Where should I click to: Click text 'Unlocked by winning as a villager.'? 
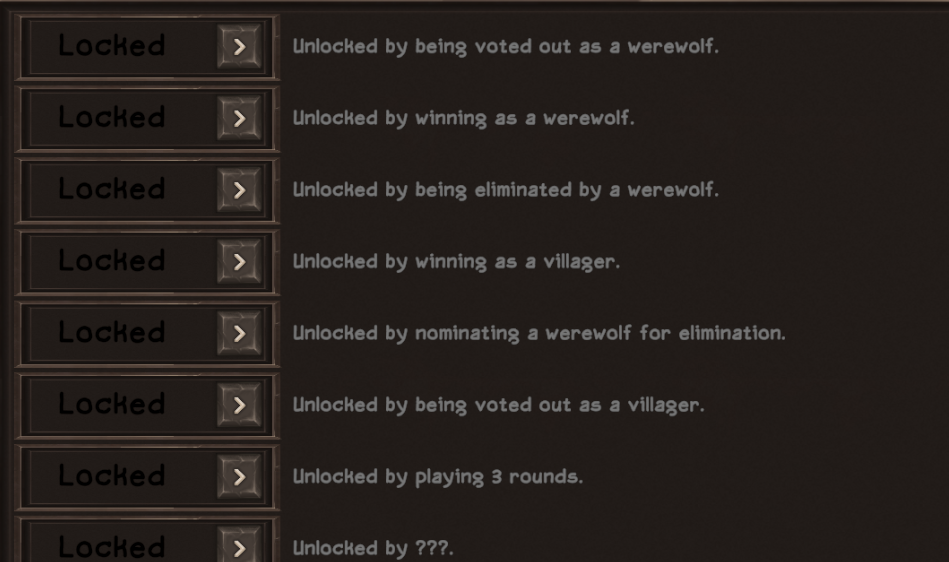coord(456,262)
